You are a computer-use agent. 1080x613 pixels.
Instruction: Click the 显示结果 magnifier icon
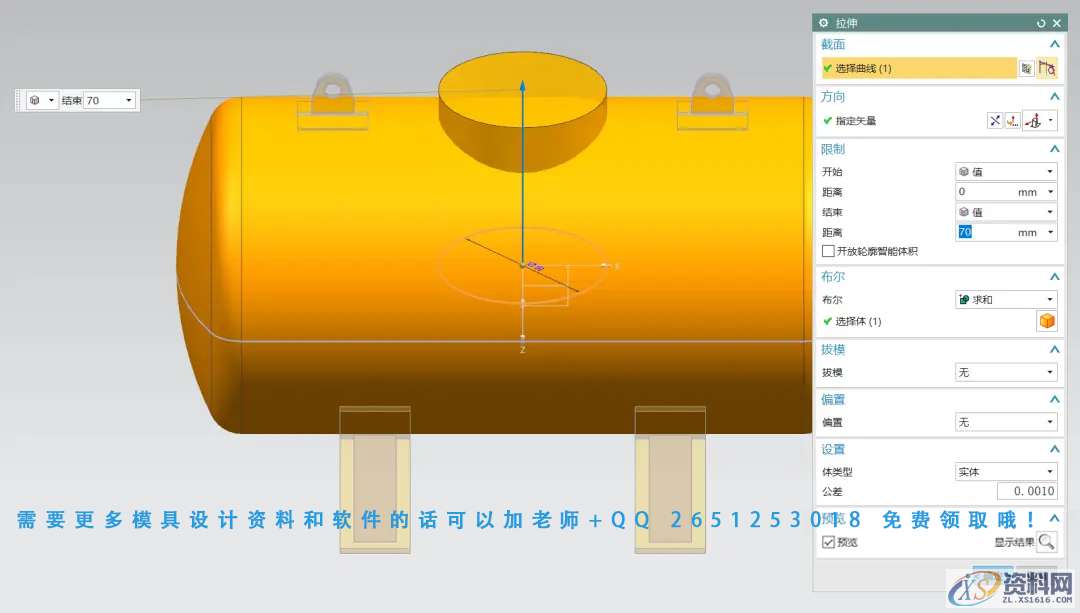[1046, 542]
